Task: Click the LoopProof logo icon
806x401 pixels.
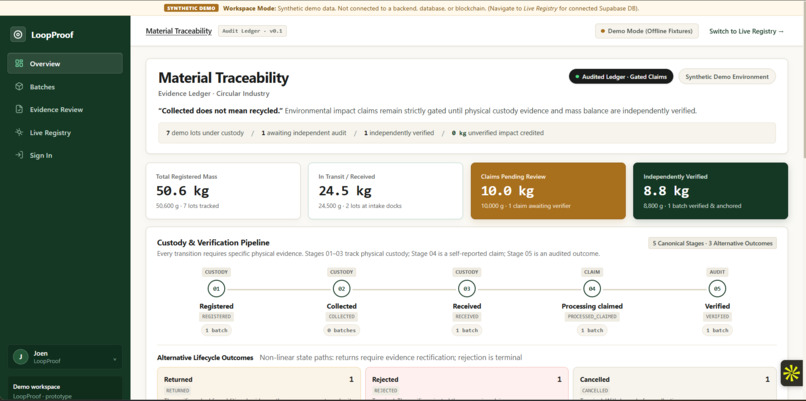Action: [18, 35]
